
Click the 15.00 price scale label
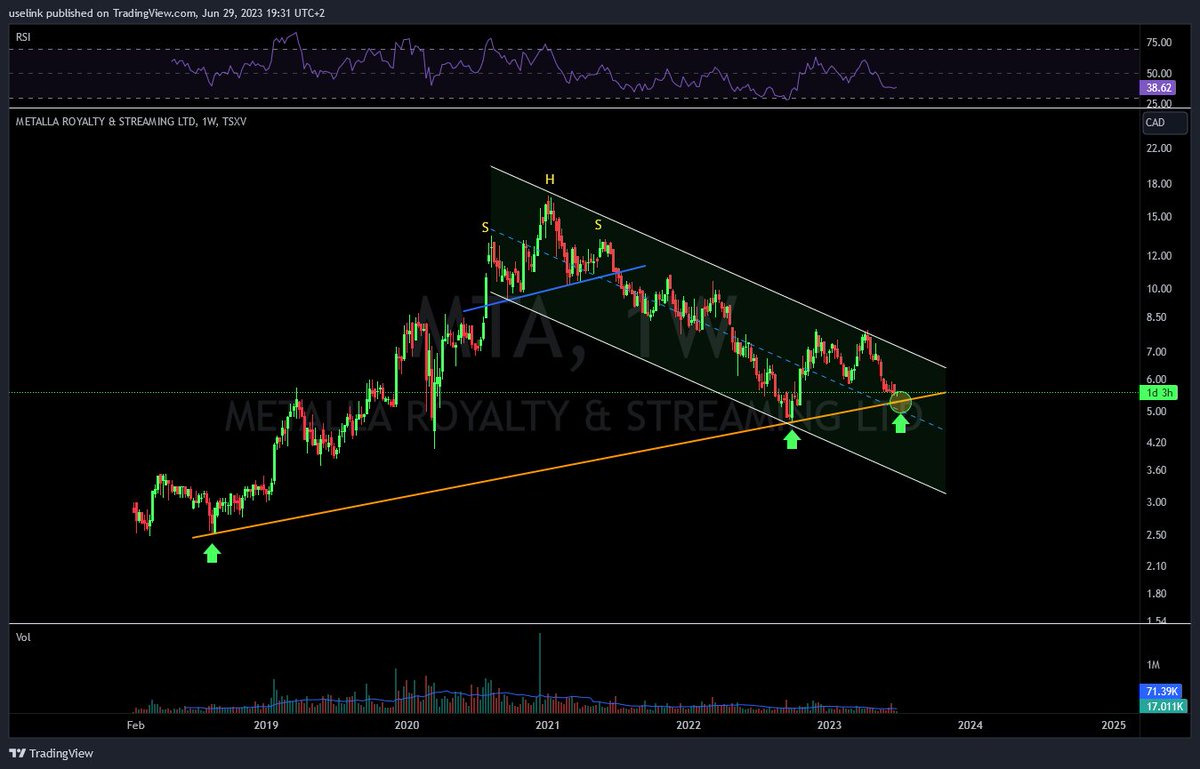click(x=1159, y=217)
